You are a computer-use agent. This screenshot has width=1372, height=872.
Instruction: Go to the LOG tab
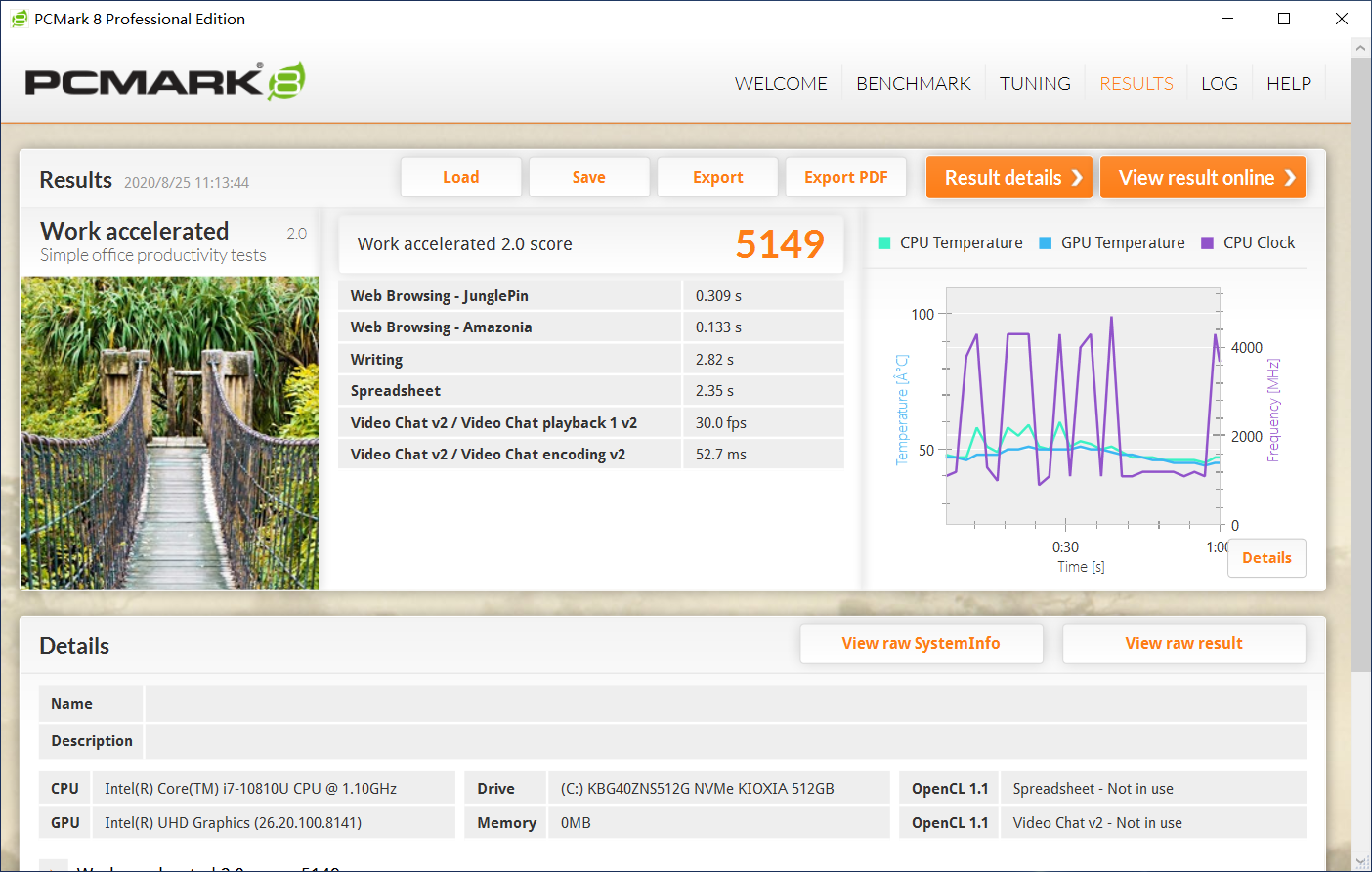pos(1220,84)
